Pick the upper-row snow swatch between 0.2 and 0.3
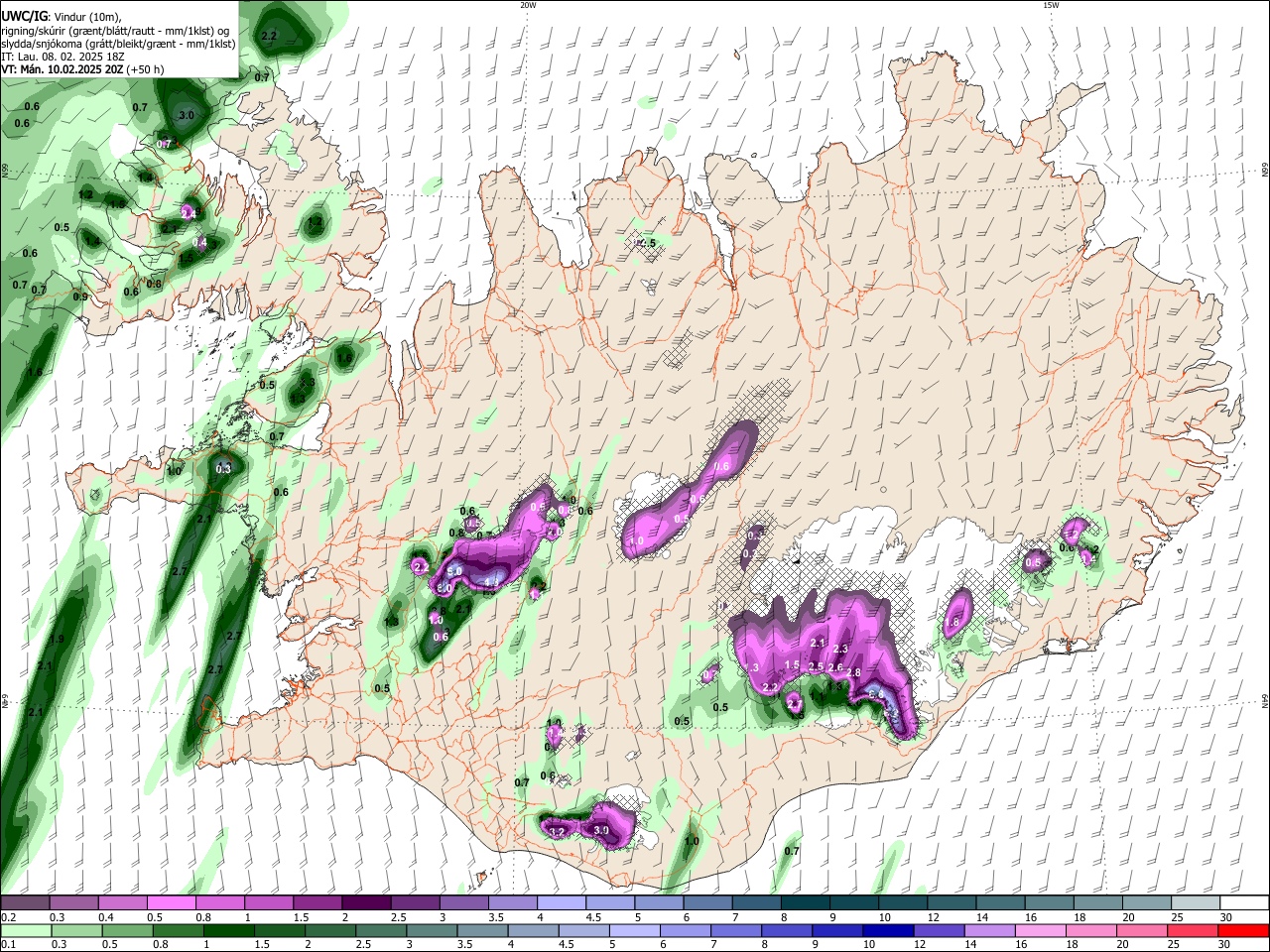Screen dimensions: 1270x952 tap(25, 902)
